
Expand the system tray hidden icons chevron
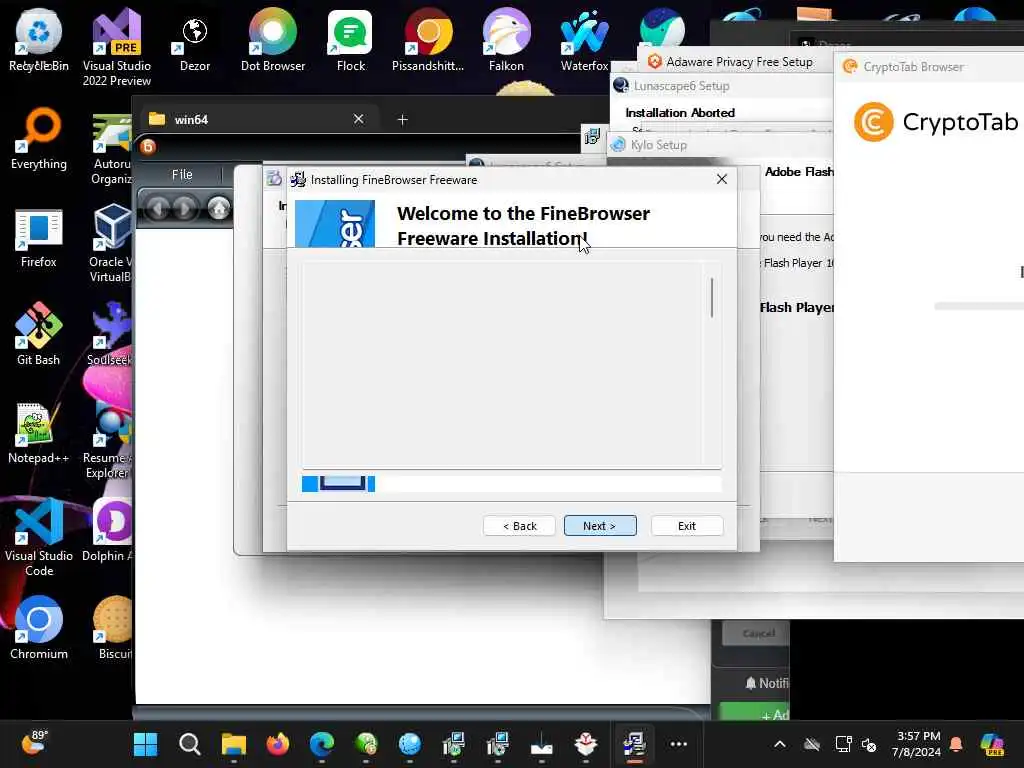[780, 744]
